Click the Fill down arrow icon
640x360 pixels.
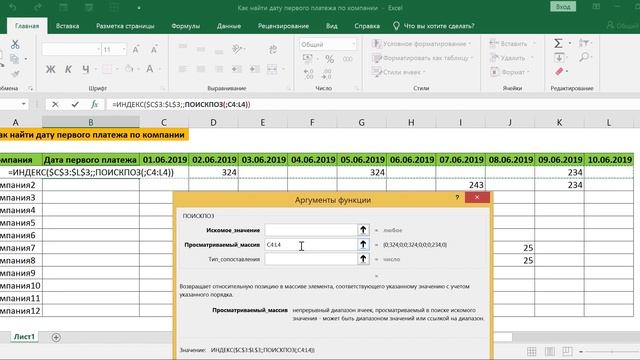pyautogui.click(x=559, y=58)
